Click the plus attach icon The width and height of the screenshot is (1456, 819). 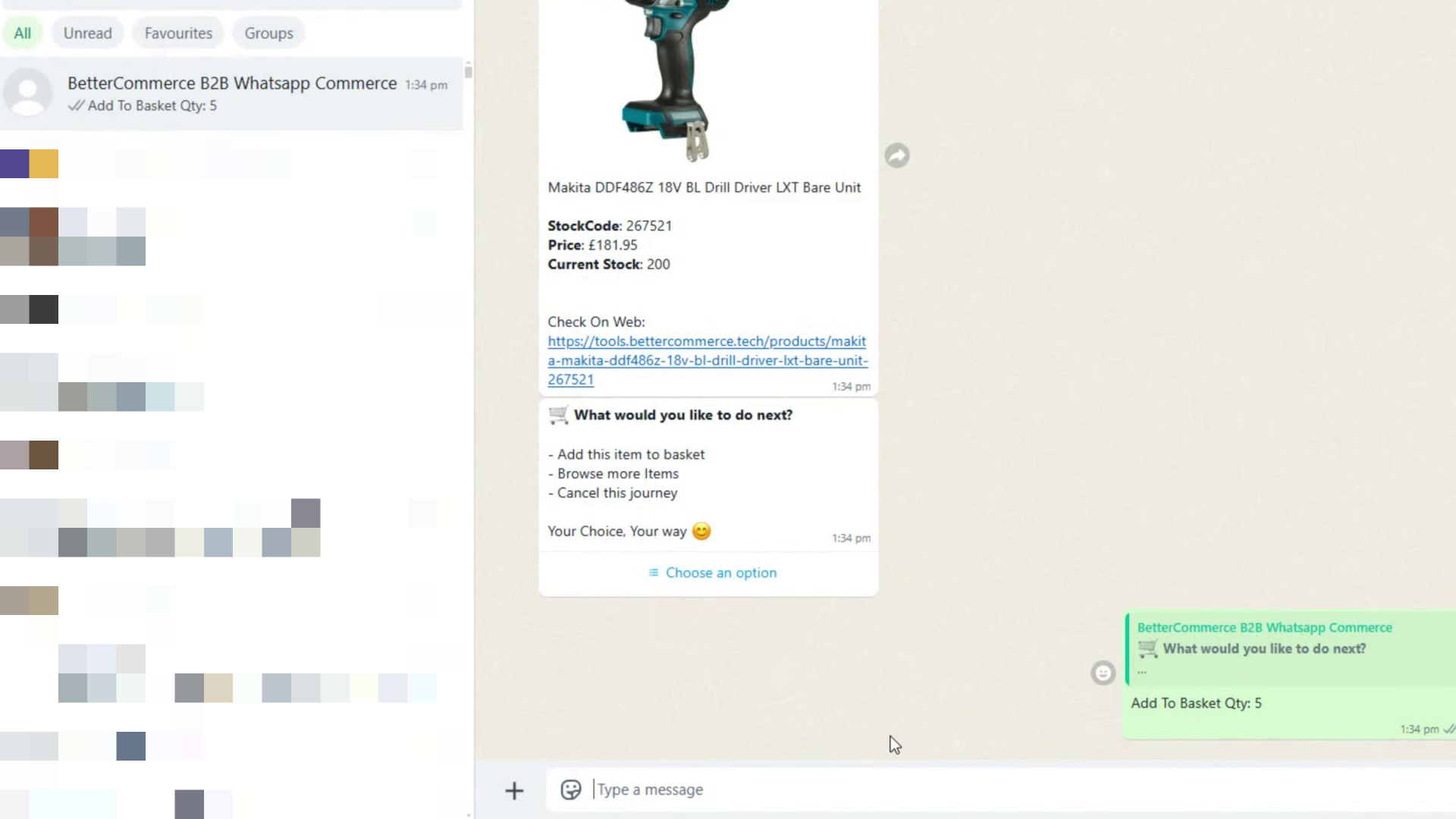pyautogui.click(x=514, y=790)
